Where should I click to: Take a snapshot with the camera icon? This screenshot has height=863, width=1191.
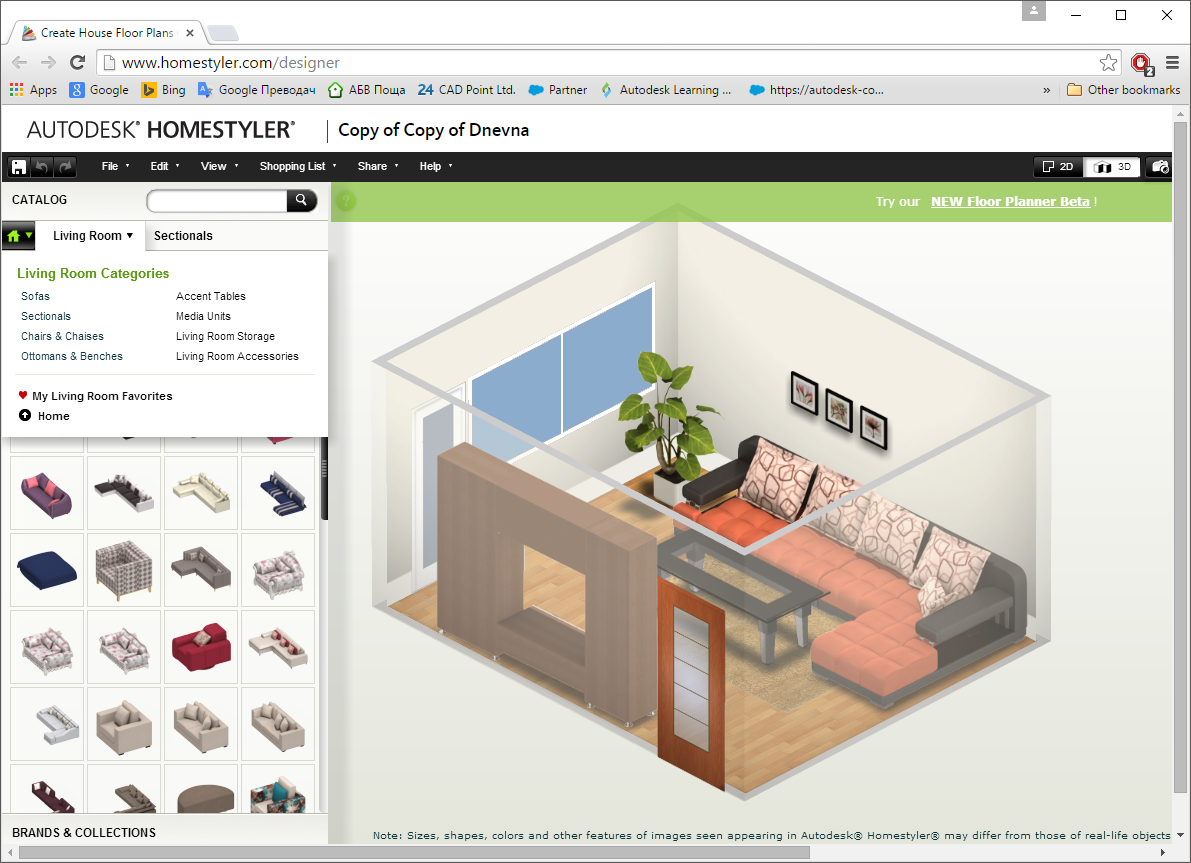coord(1160,167)
